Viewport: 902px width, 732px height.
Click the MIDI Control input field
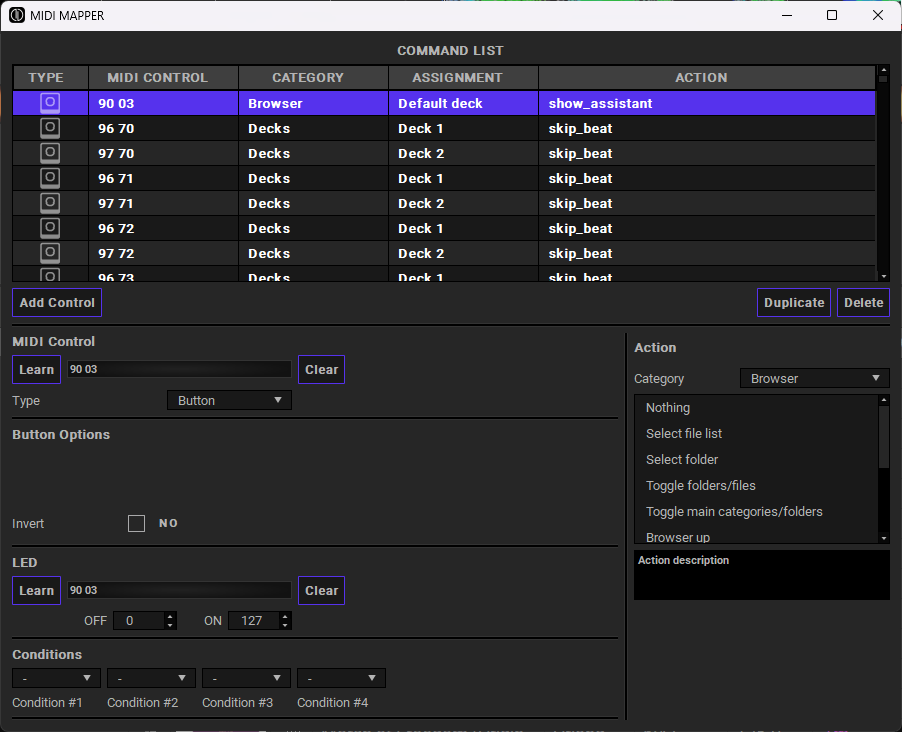(179, 369)
